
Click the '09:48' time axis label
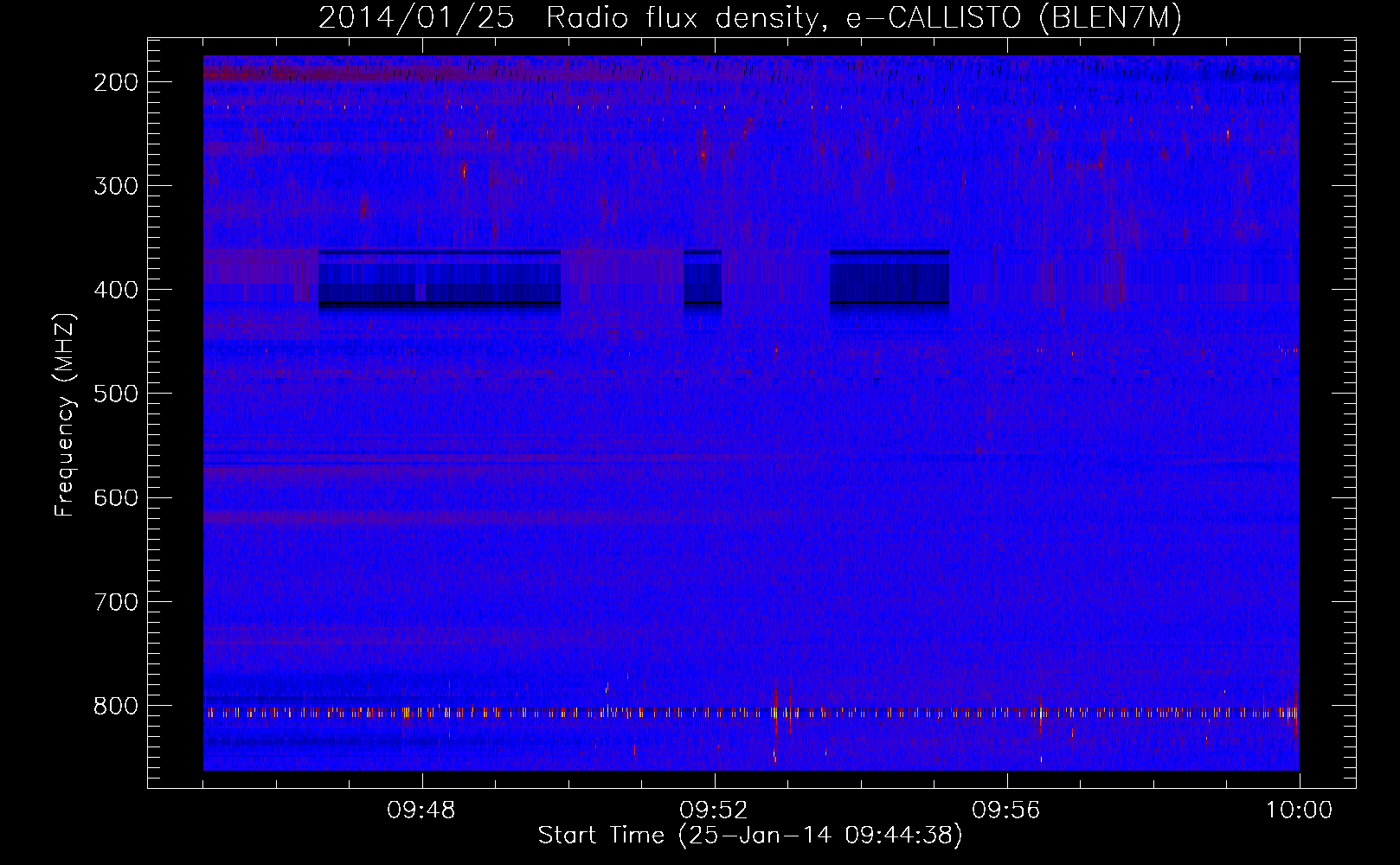point(421,811)
